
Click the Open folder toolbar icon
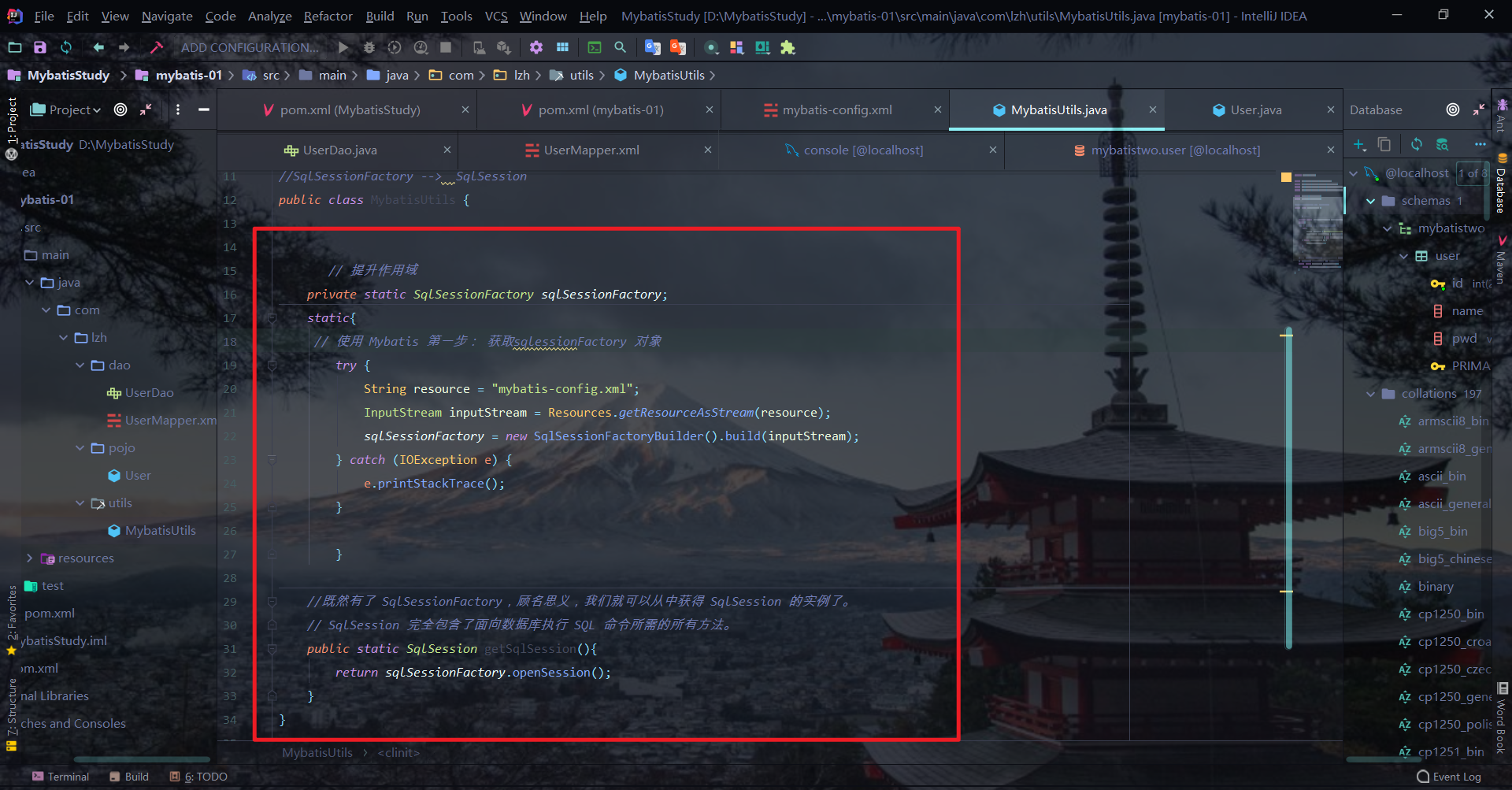pos(14,47)
